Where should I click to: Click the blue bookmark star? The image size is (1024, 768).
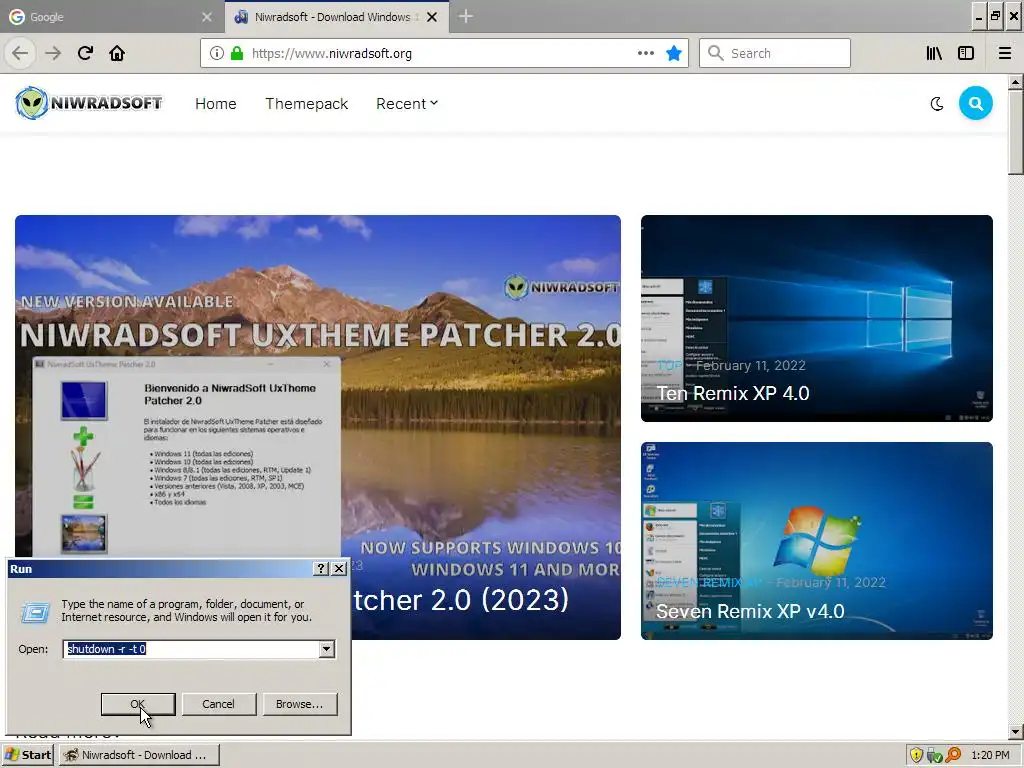coord(674,53)
